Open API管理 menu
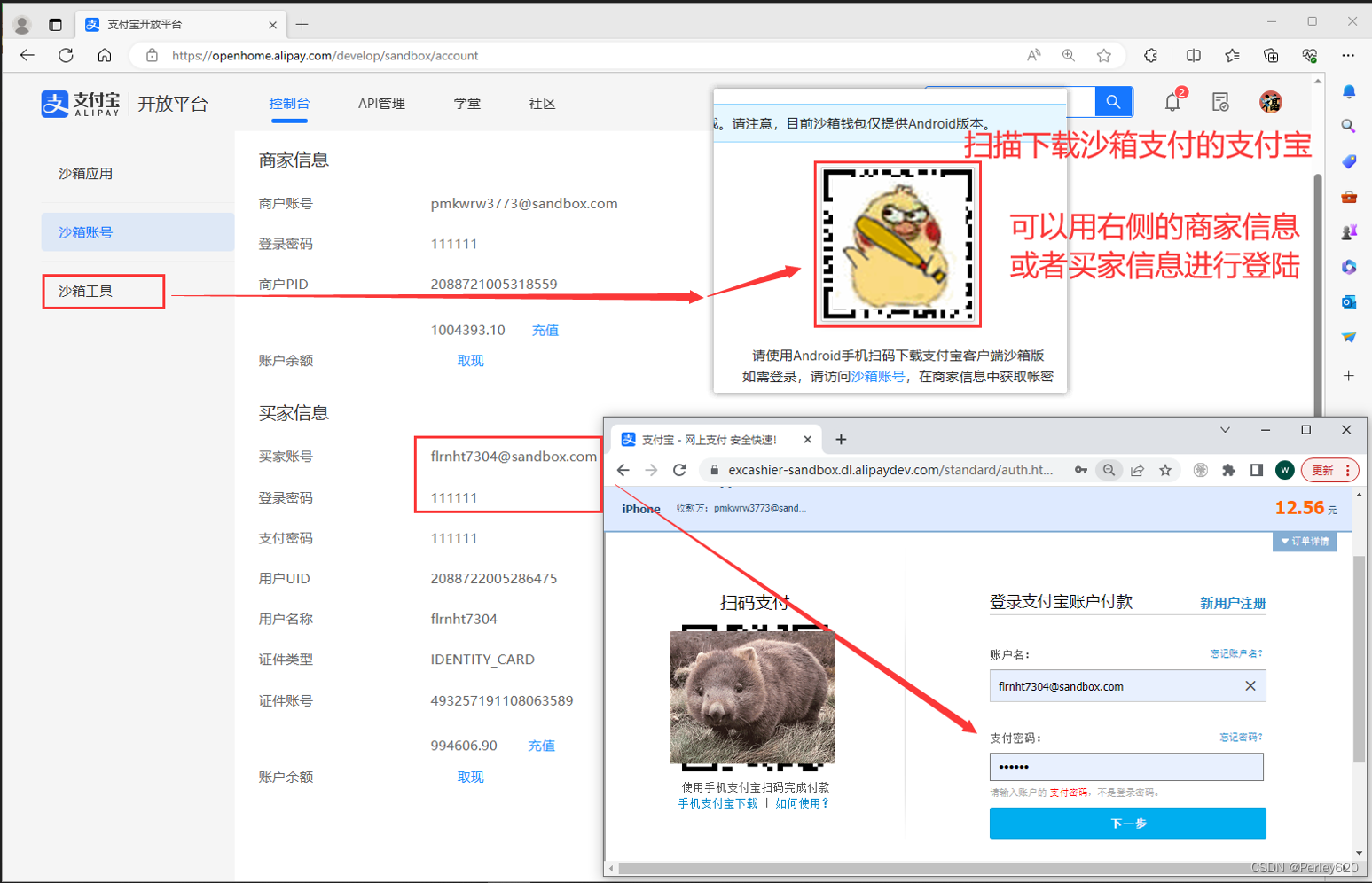1372x883 pixels. [381, 104]
